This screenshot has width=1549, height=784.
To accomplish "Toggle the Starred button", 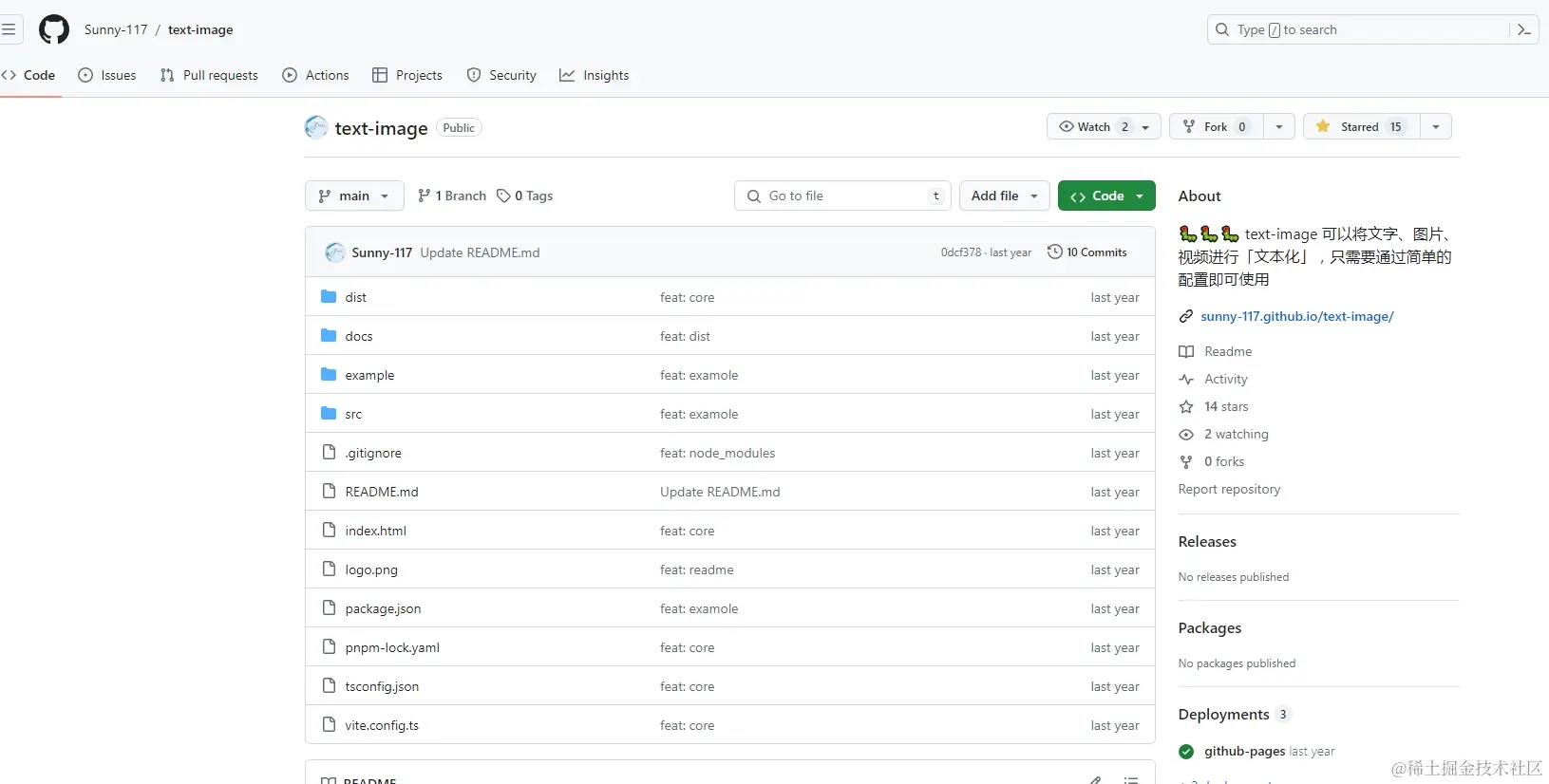I will (1362, 126).
